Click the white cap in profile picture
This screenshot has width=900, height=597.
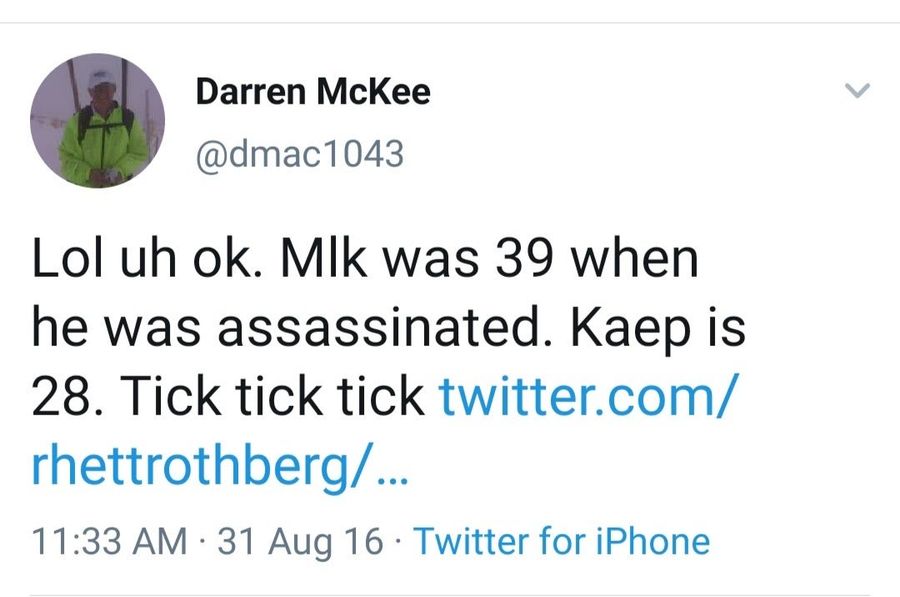coord(101,77)
